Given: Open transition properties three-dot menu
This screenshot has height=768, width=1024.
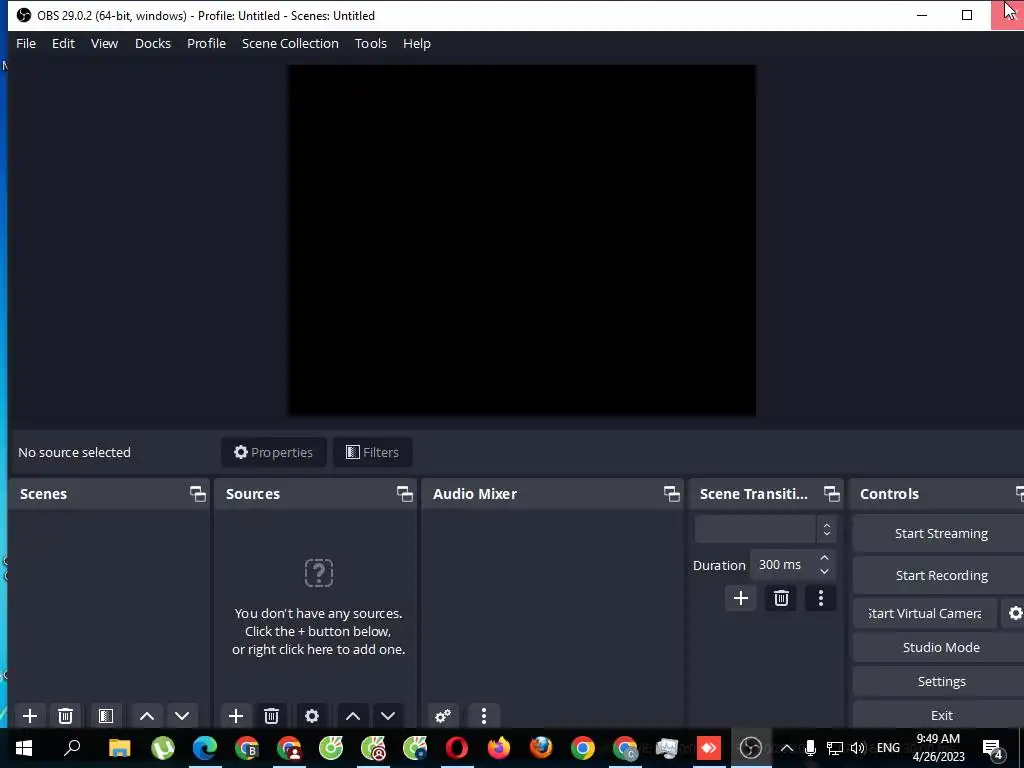Looking at the screenshot, I should (x=821, y=598).
